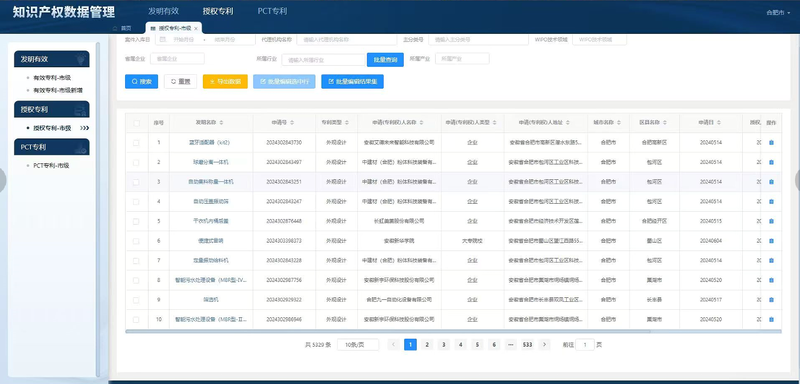Viewport: 800px width, 384px height.
Task: Click the 批量查询 button
Action: pyautogui.click(x=385, y=60)
